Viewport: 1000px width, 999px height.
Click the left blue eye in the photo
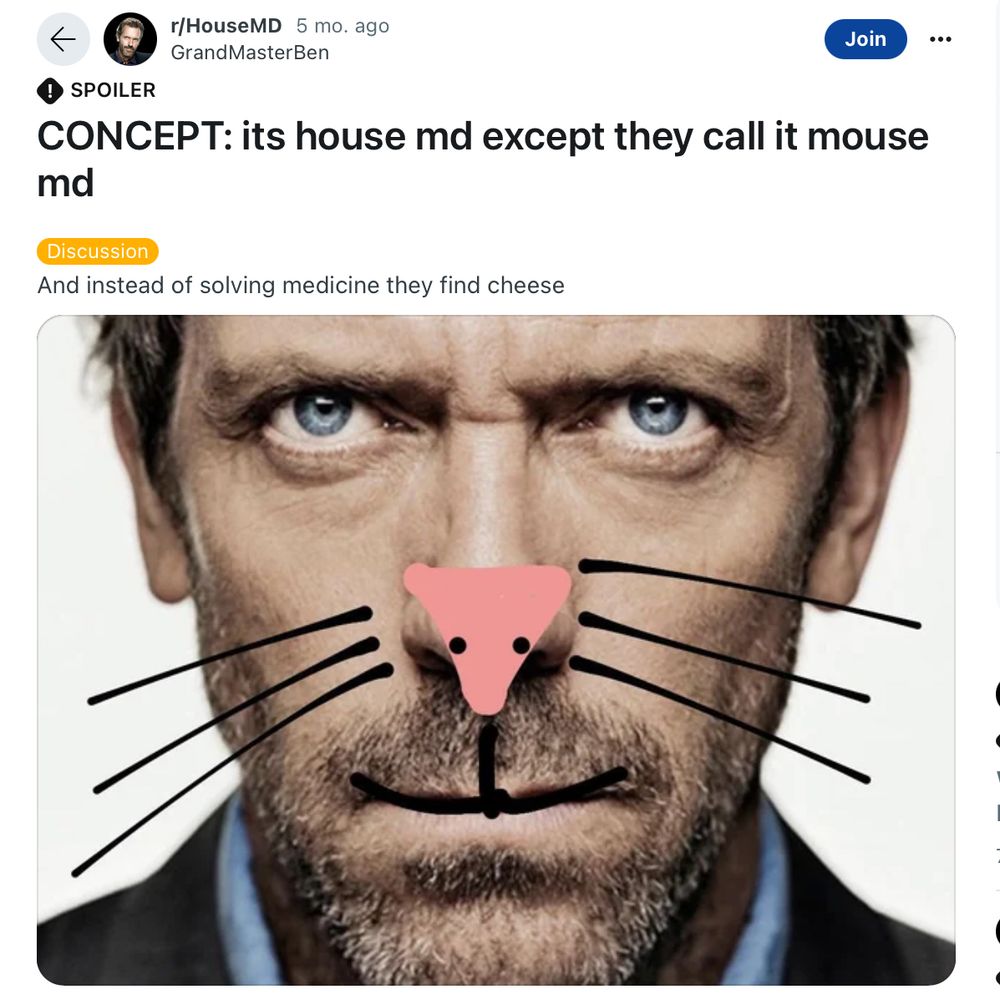point(323,412)
